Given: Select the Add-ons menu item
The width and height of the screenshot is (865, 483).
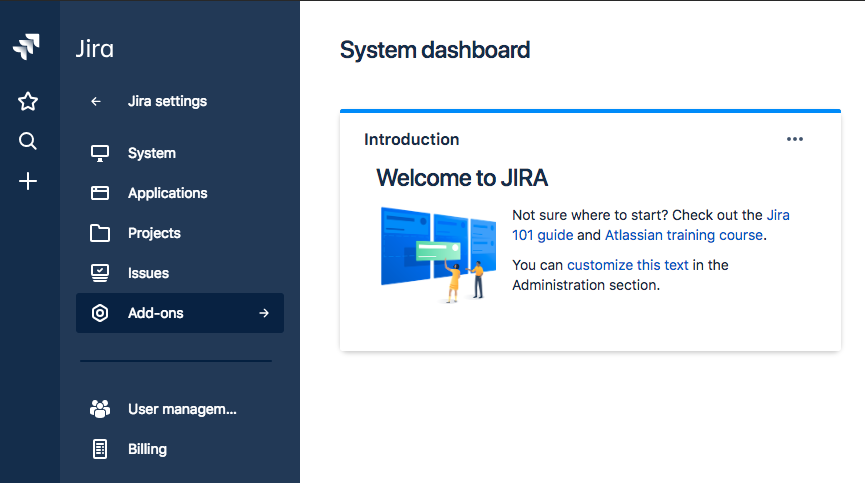Looking at the screenshot, I should point(180,313).
